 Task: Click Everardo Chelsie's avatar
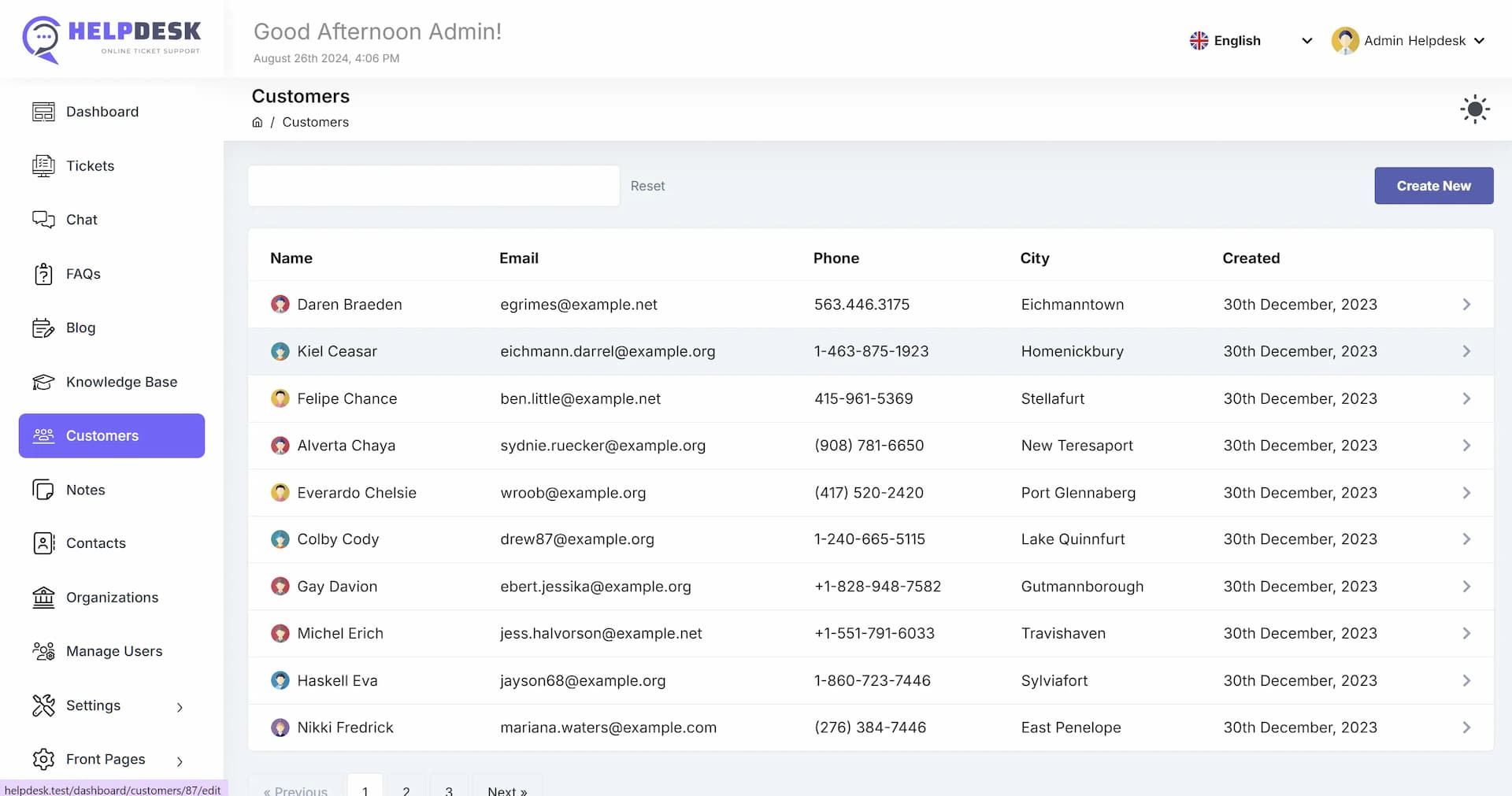click(x=280, y=493)
